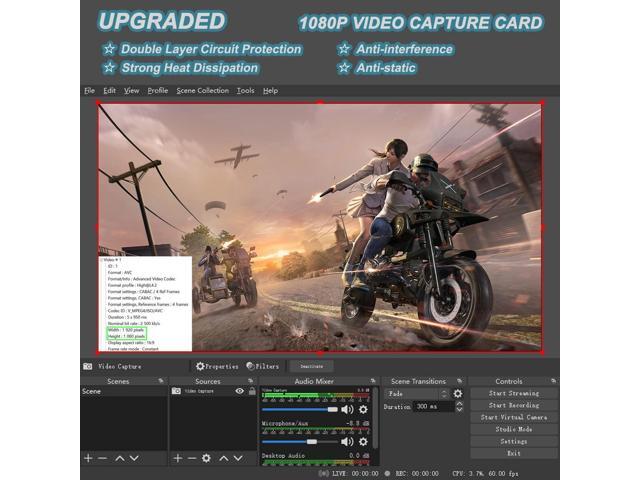Add a new scene with plus icon

pyautogui.click(x=88, y=458)
